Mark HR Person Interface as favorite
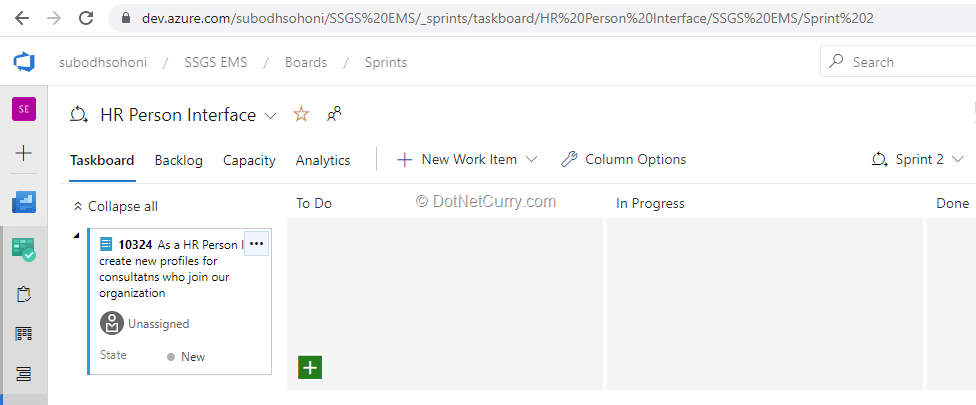Viewport: 976px width, 405px height. (301, 114)
